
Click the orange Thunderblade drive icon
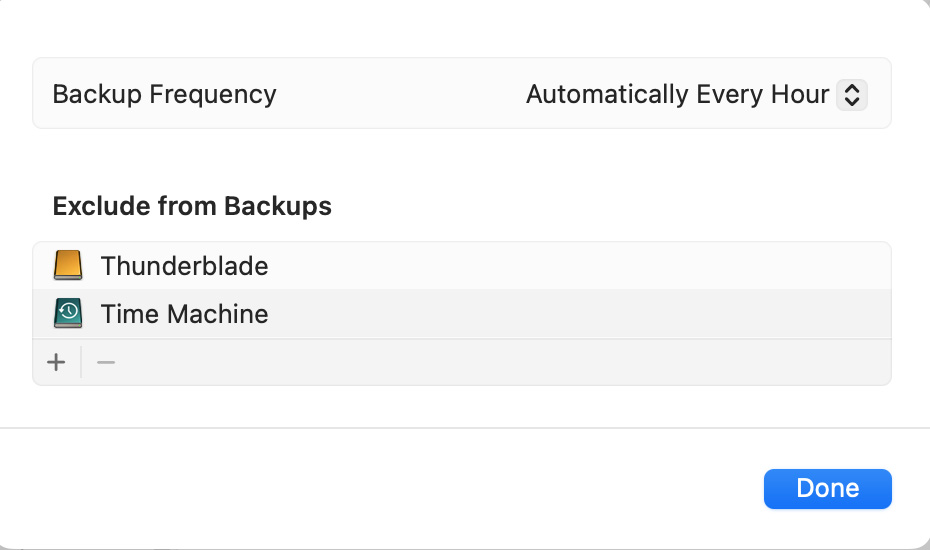click(x=68, y=266)
